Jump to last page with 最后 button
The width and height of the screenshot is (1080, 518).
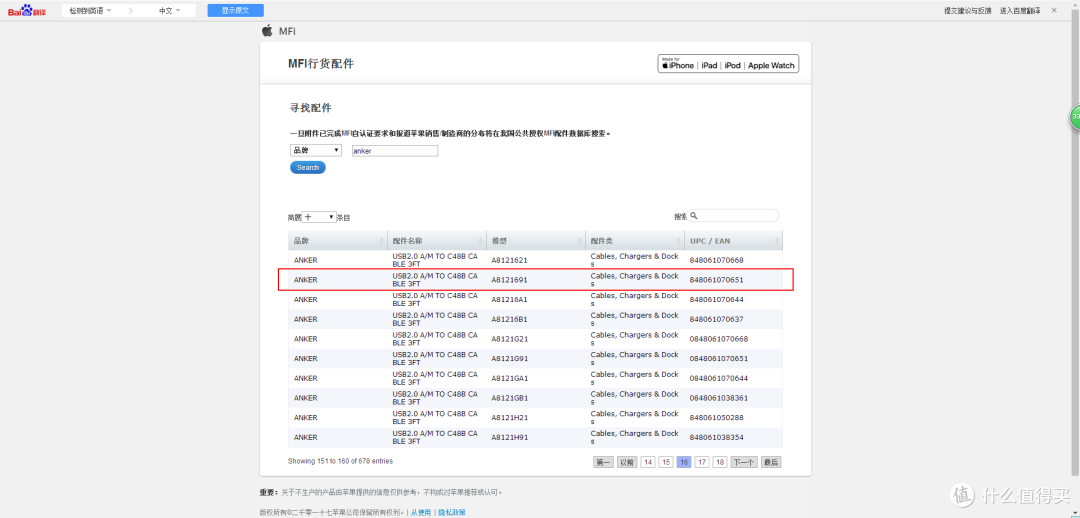point(771,462)
